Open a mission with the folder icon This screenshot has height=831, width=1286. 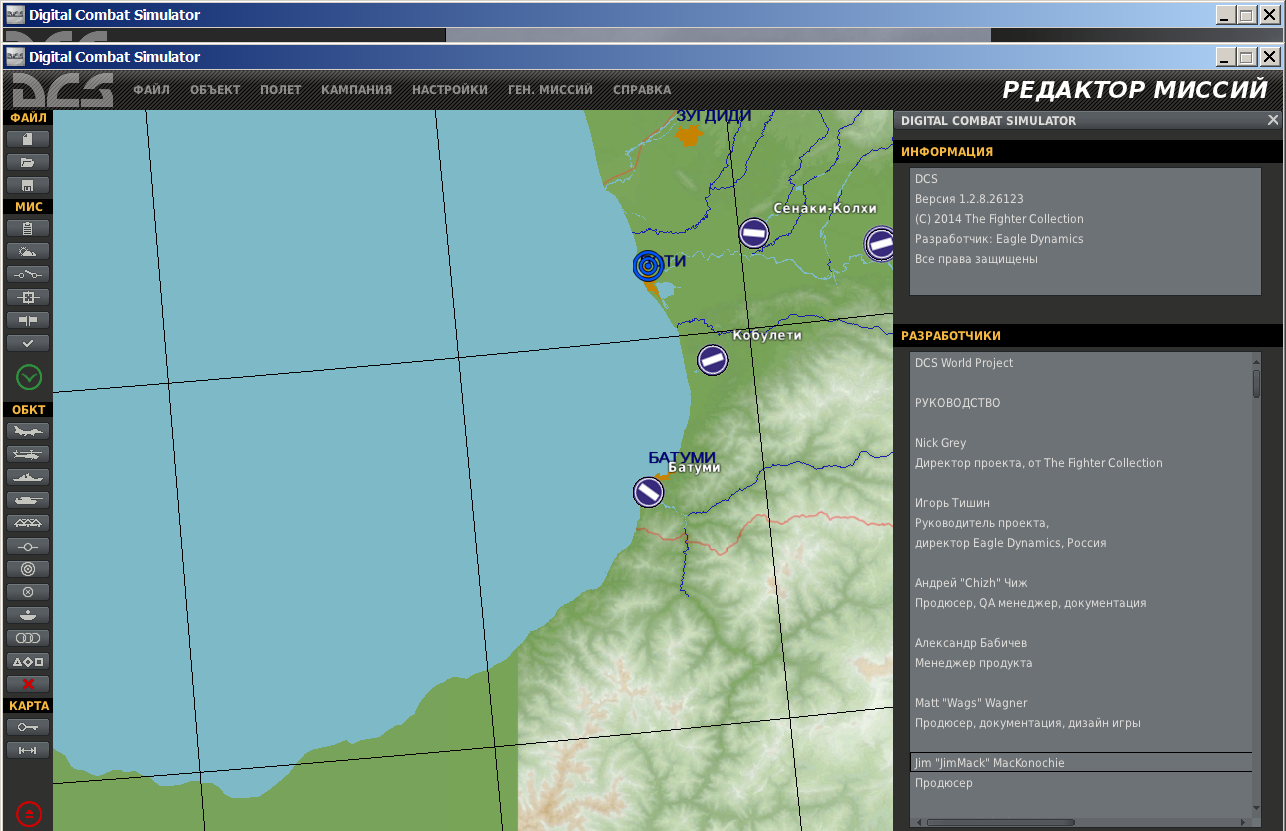tap(28, 161)
